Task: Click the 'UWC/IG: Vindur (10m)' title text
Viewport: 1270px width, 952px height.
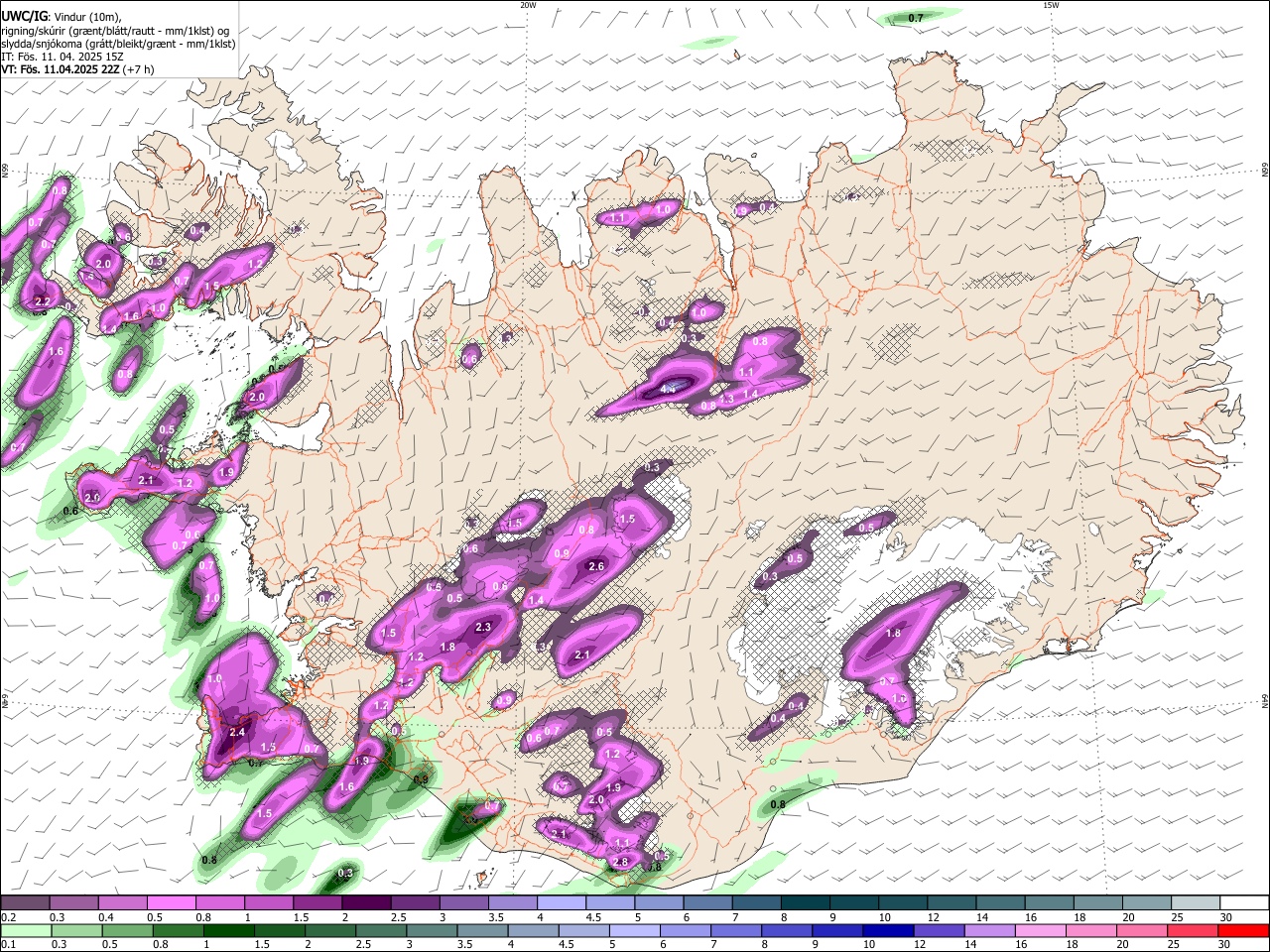Action: pyautogui.click(x=62, y=16)
